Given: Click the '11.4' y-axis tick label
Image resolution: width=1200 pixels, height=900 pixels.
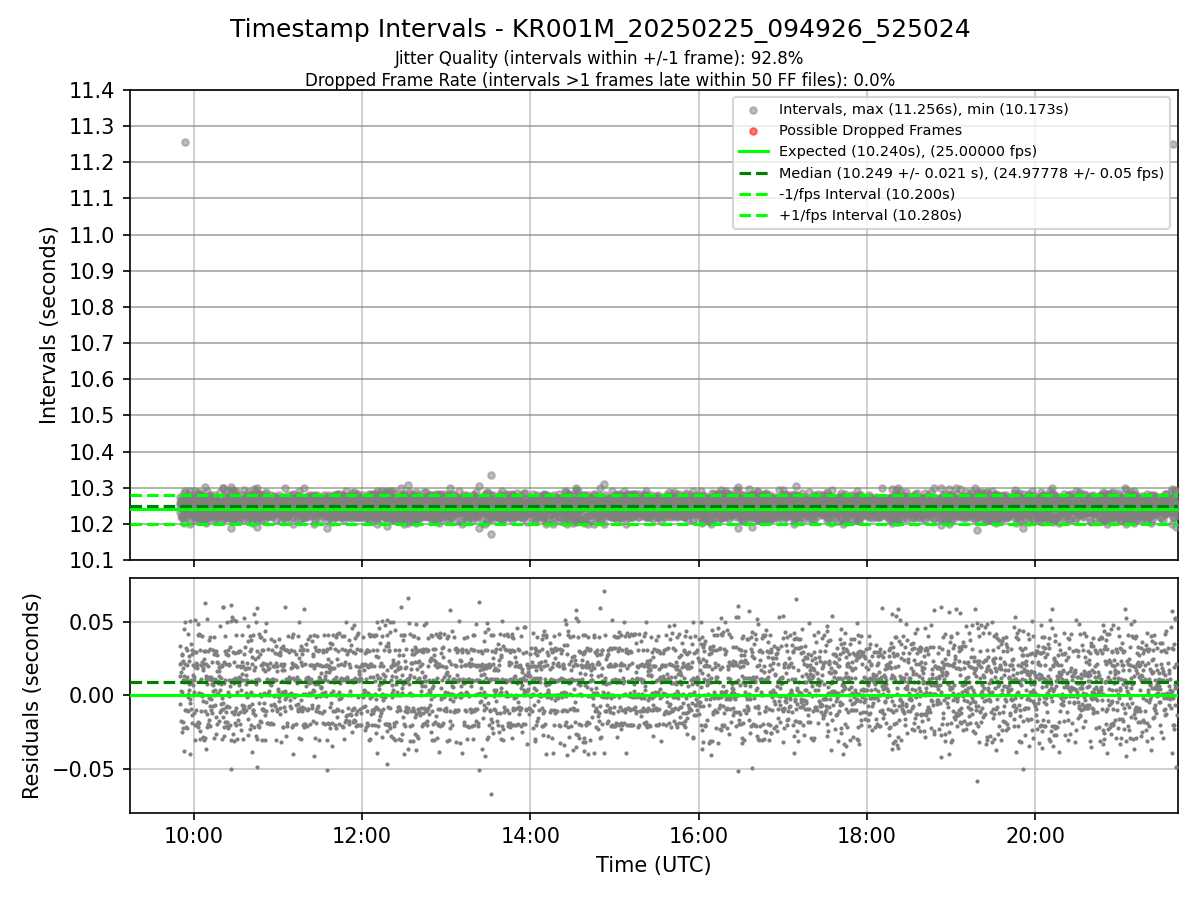Looking at the screenshot, I should click(x=91, y=91).
